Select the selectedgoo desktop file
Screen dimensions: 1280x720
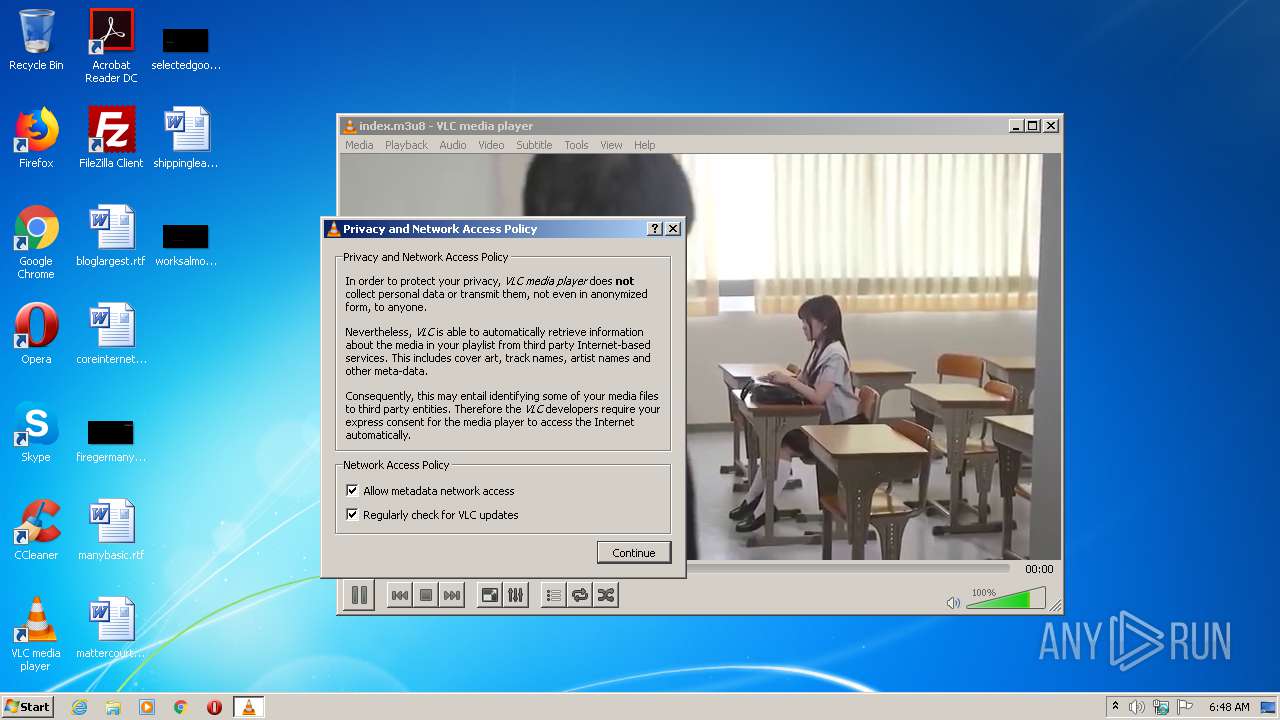(186, 50)
